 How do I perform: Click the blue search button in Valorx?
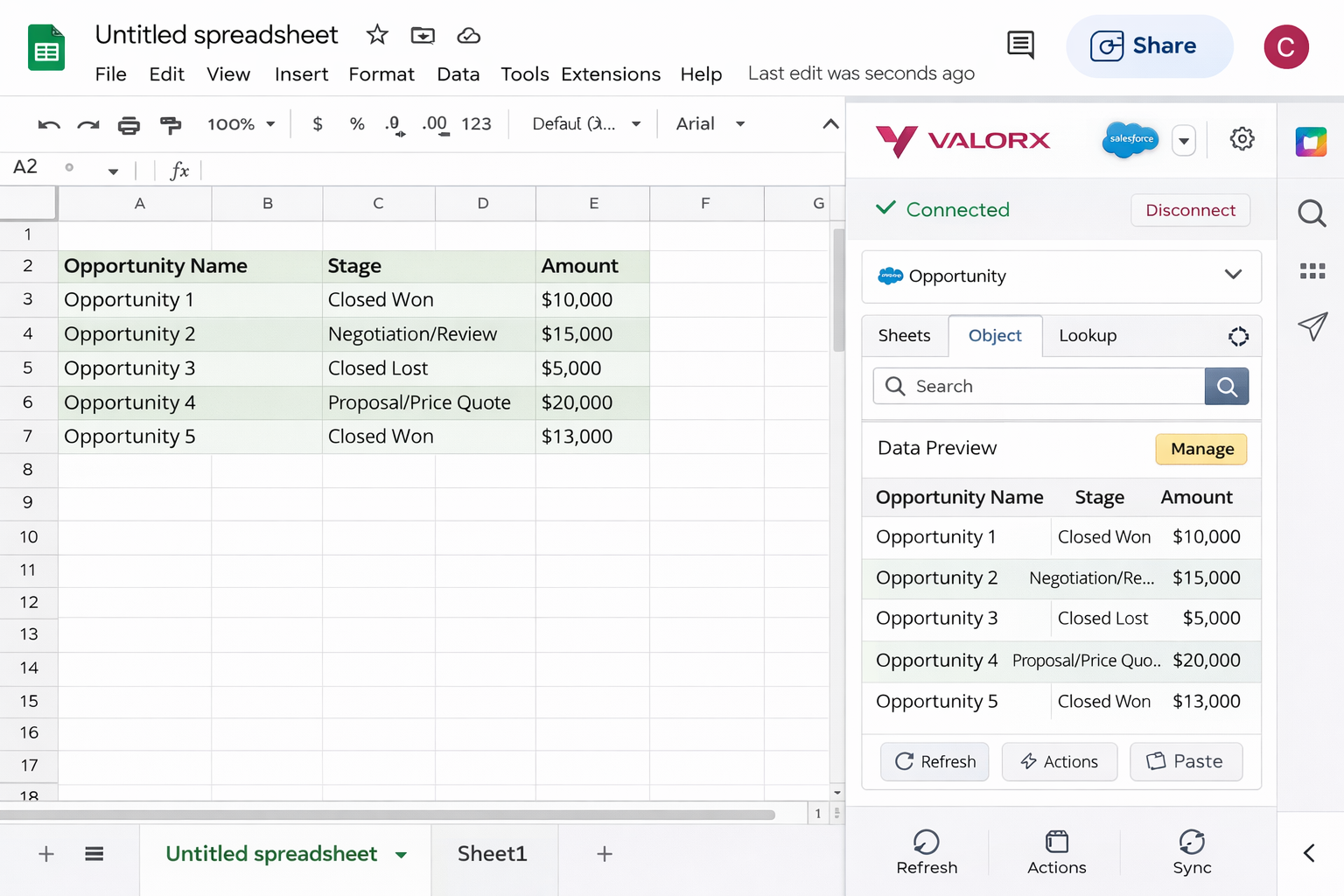(x=1227, y=387)
